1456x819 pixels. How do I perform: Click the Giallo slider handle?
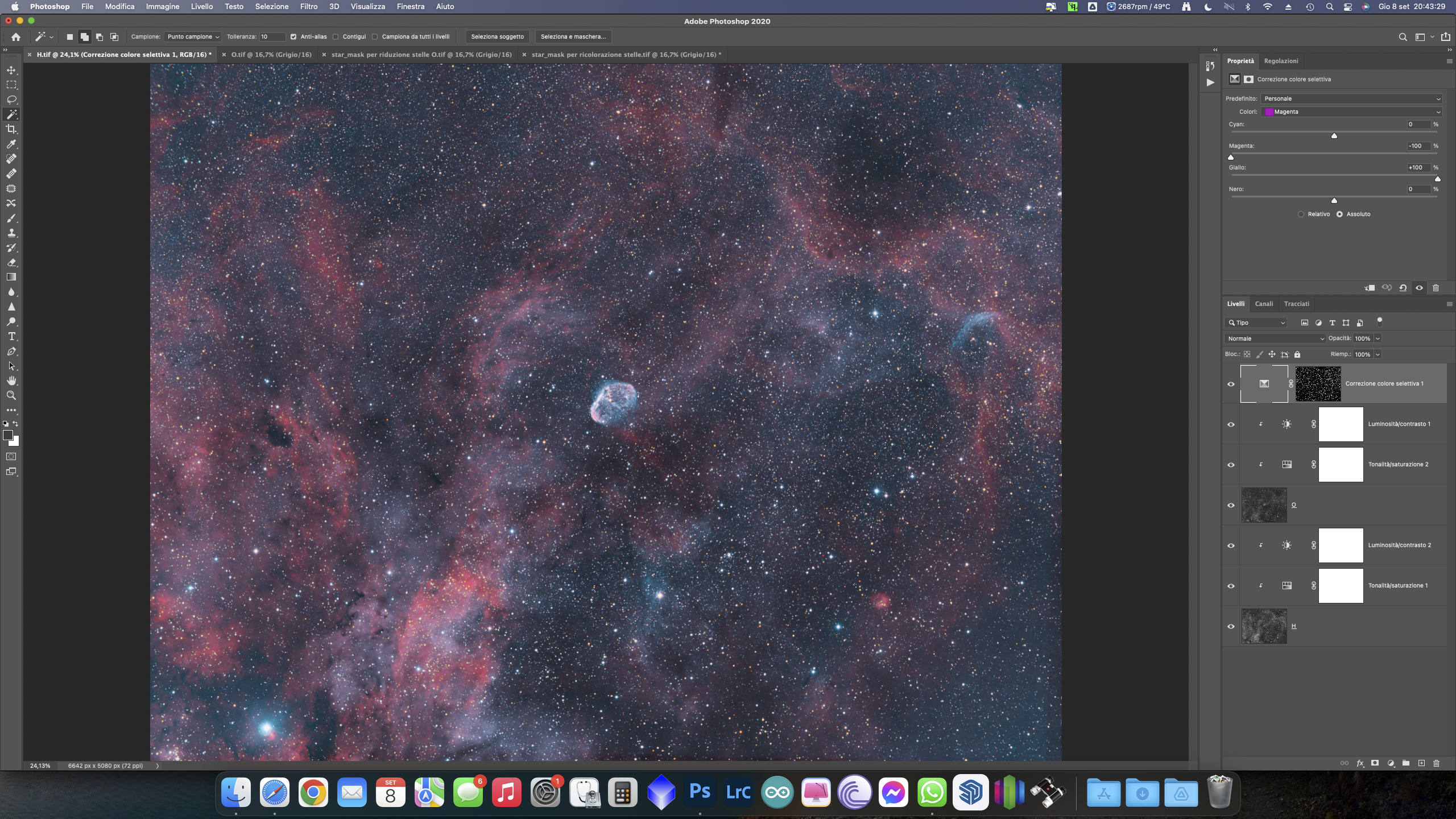tap(1437, 179)
